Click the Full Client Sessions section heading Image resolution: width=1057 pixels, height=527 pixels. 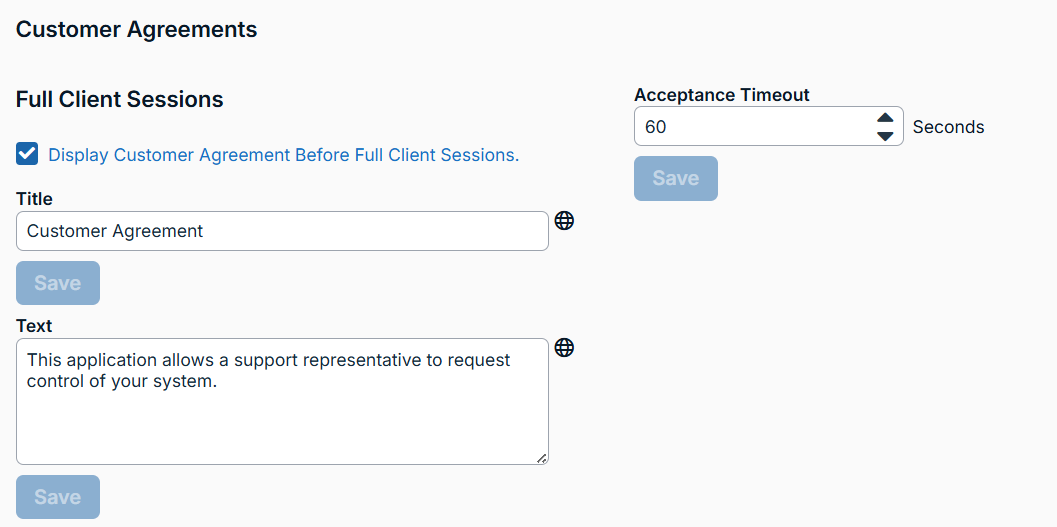[120, 100]
